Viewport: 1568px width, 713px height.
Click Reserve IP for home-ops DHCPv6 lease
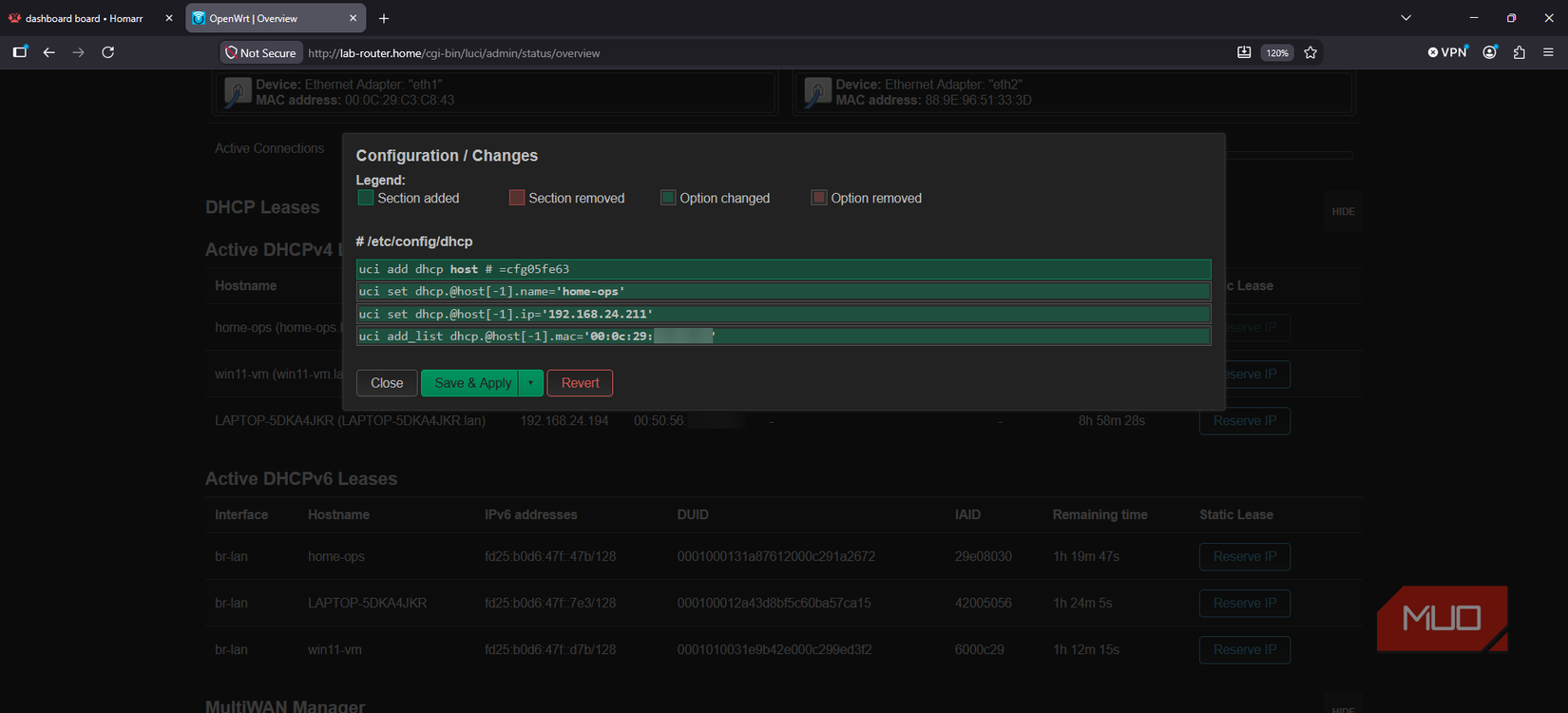[1245, 556]
